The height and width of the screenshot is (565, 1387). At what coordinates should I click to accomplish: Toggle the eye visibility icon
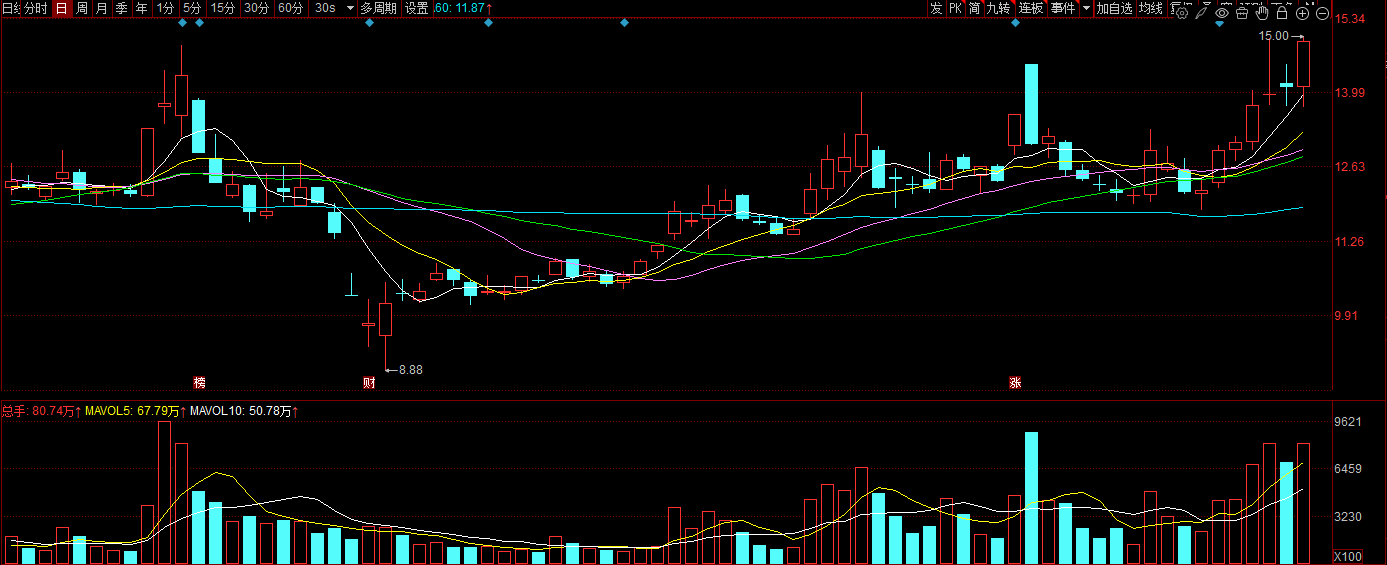coord(1222,13)
